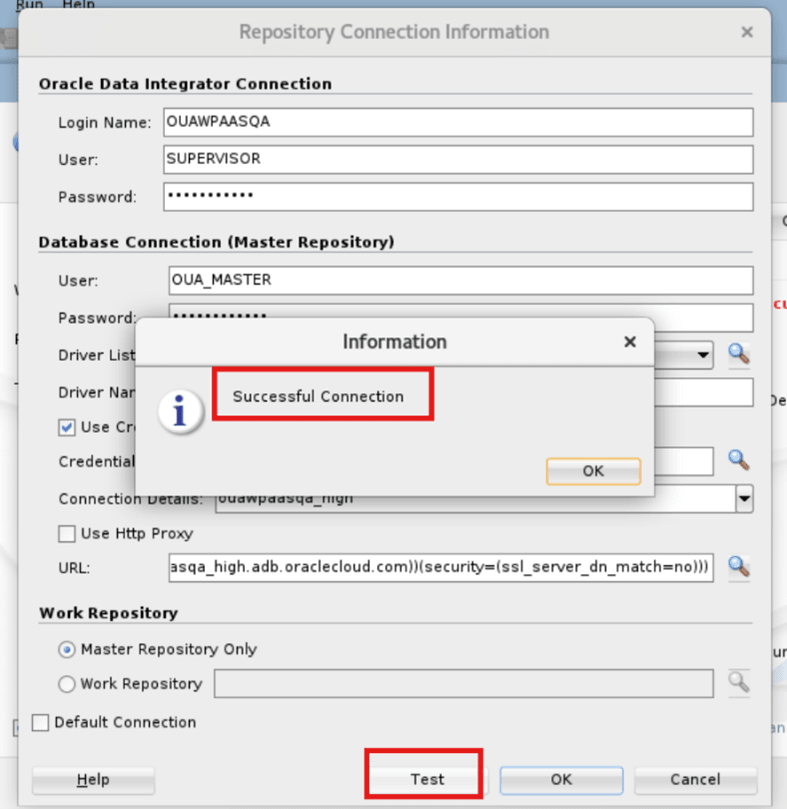Click the database URL field

441,568
